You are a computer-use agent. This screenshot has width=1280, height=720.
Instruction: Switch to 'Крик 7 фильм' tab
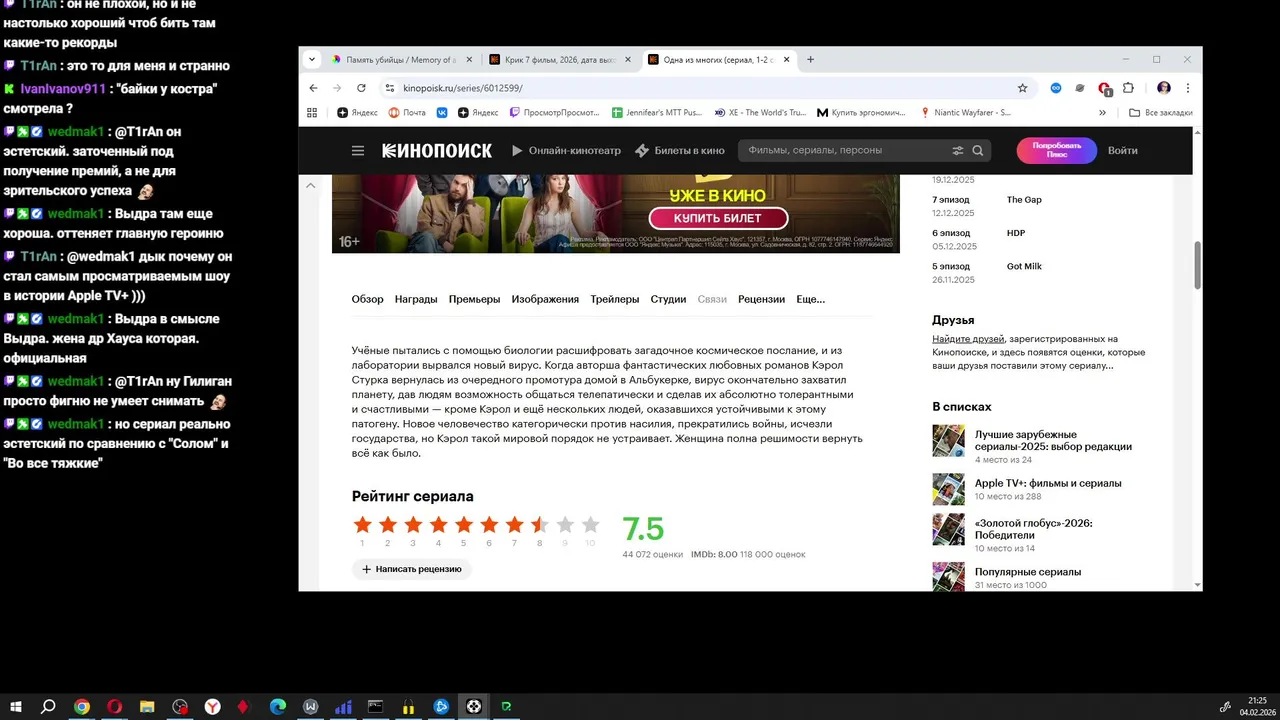click(x=560, y=60)
